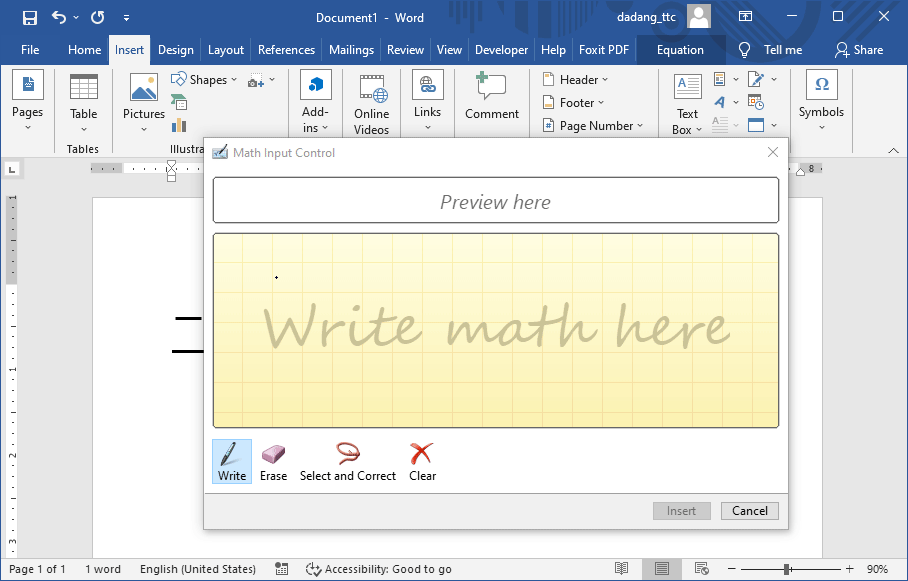Select the Write tool in Math Input Control
Screen dimensions: 908x581
pos(231,461)
